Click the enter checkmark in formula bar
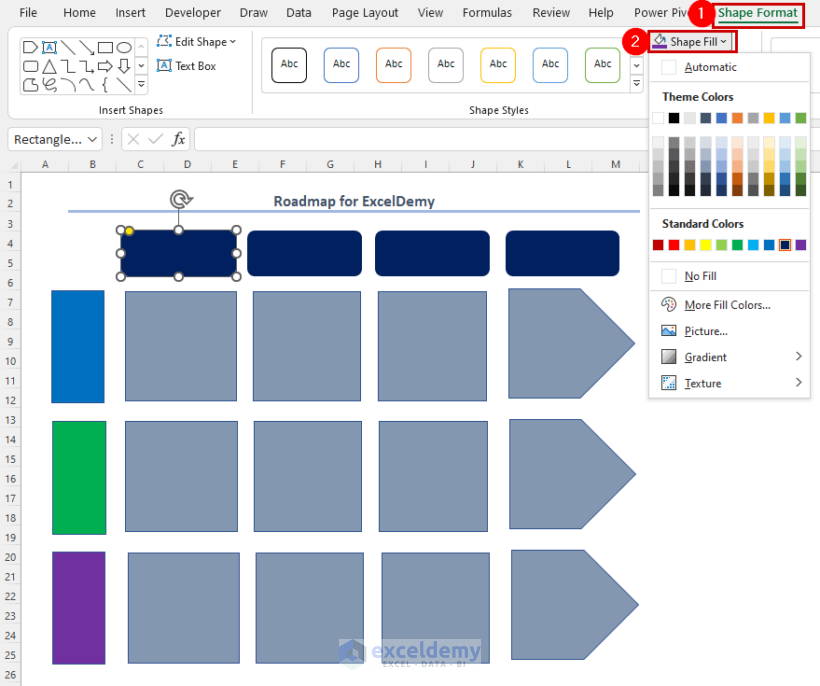Viewport: 820px width, 686px height. coord(156,139)
